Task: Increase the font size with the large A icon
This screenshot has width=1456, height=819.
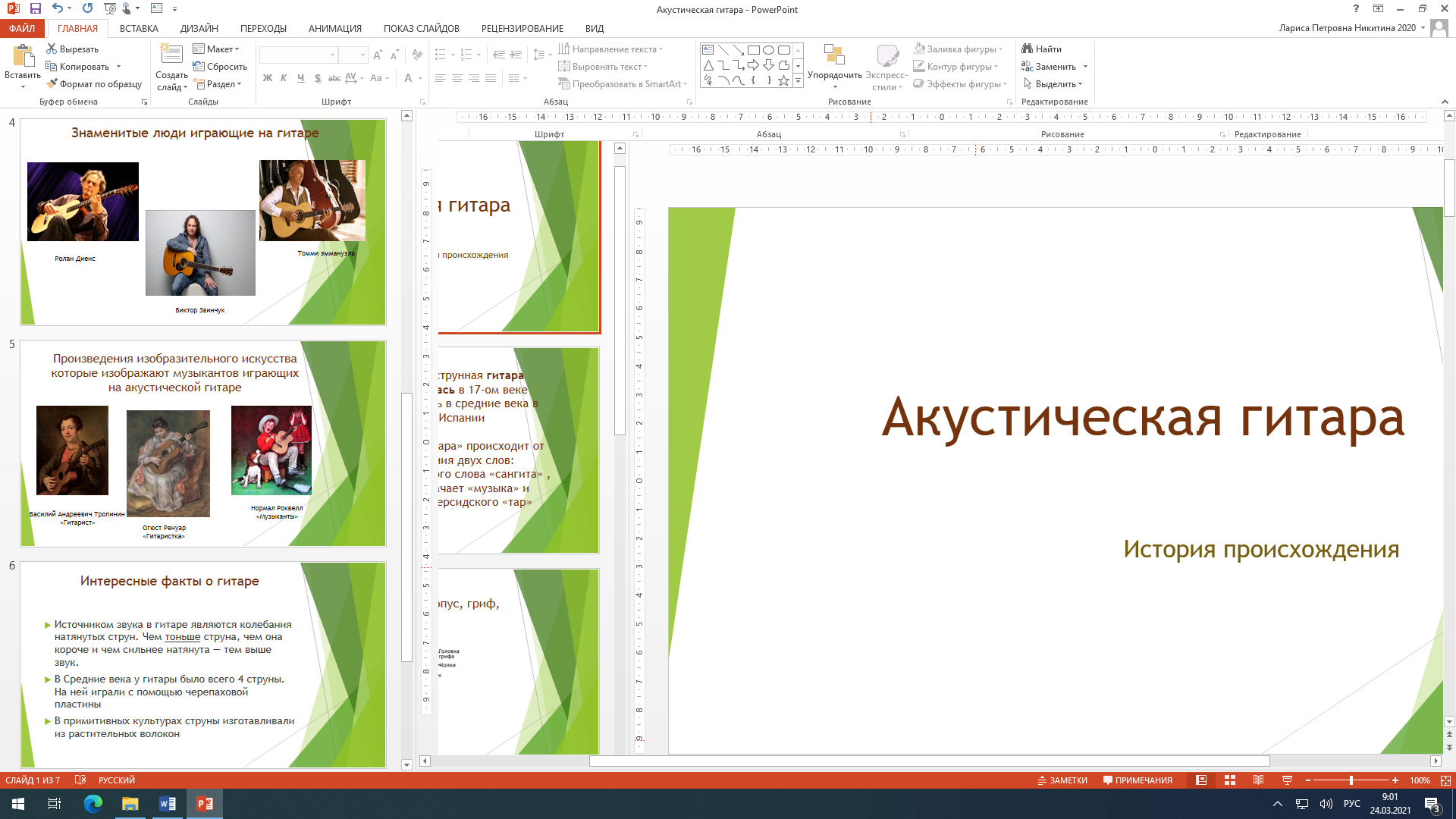Action: point(378,55)
